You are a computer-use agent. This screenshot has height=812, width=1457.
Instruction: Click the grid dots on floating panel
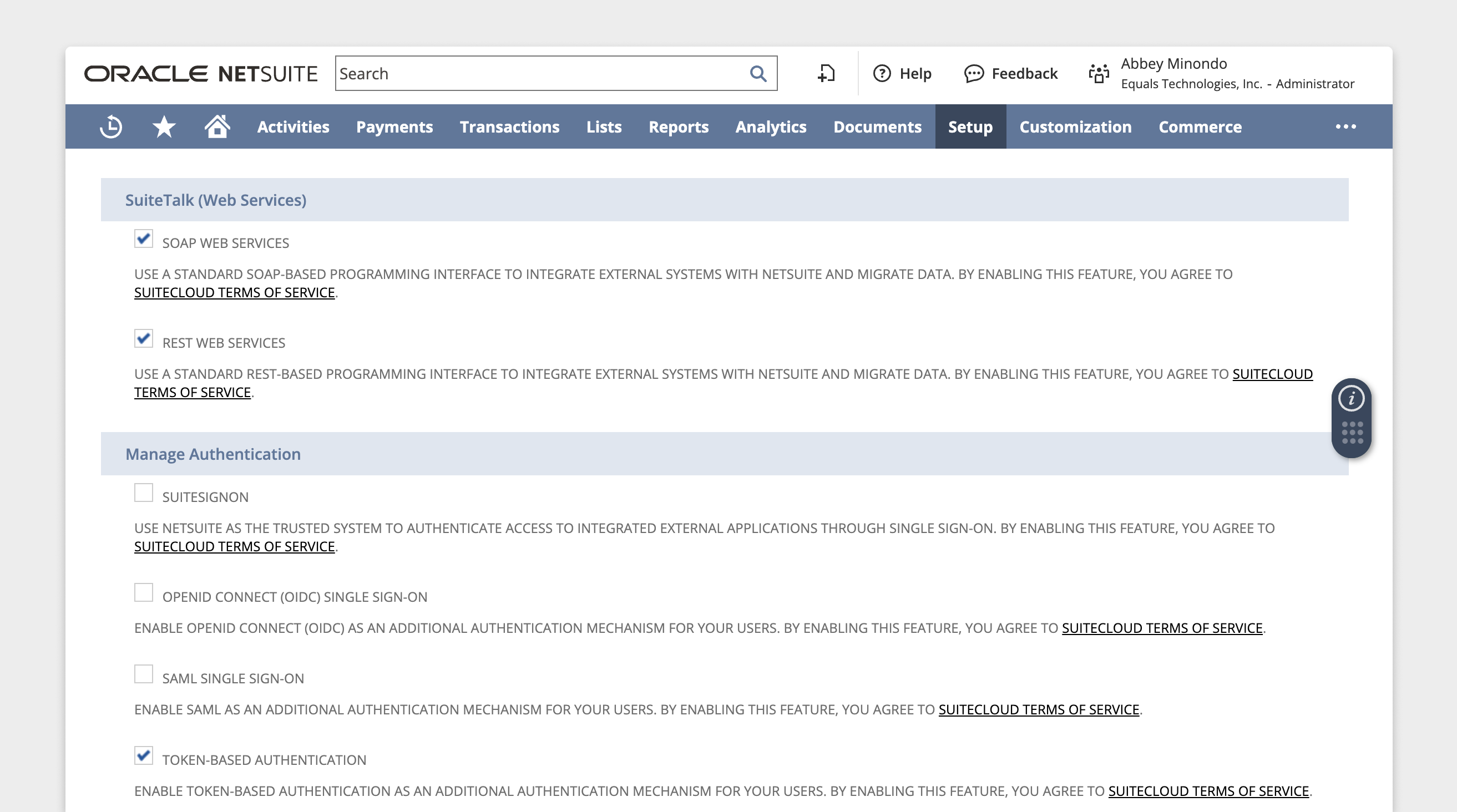tap(1352, 433)
